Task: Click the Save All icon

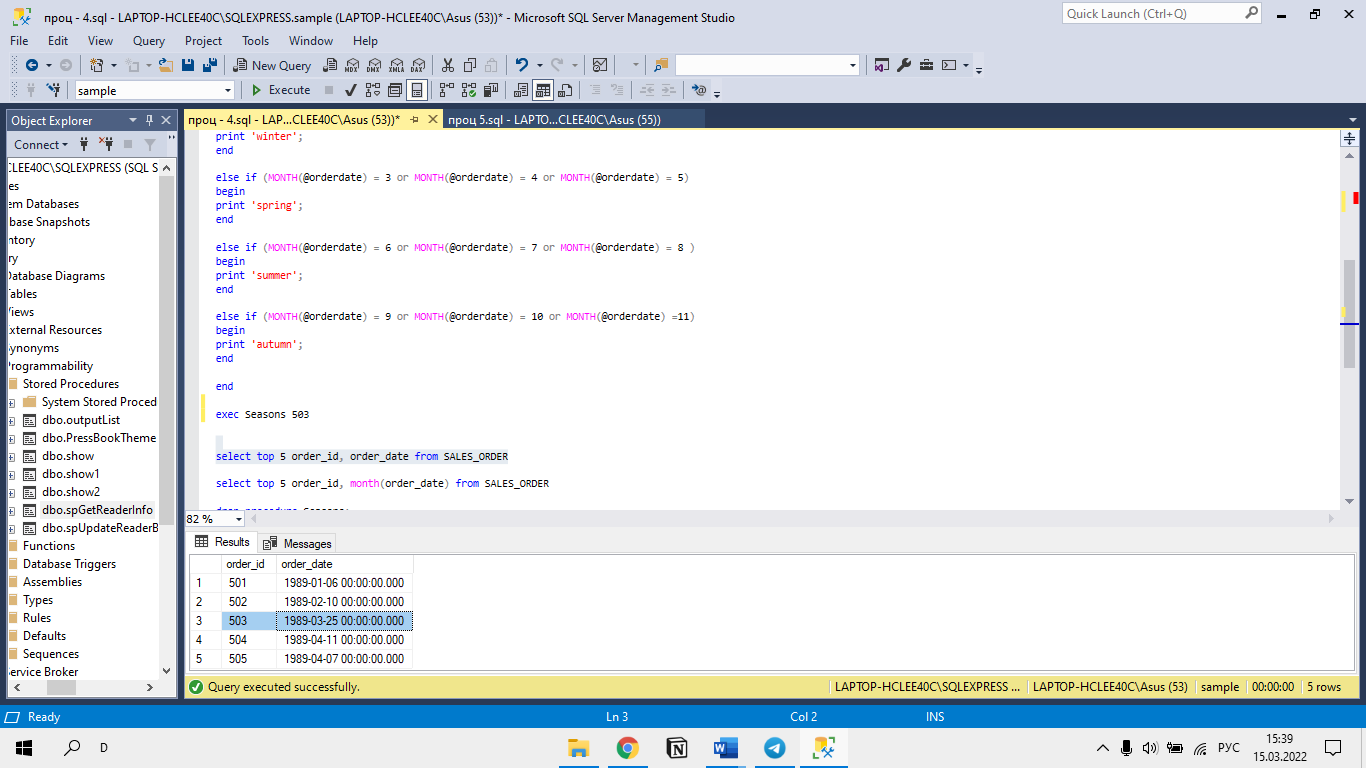Action: pyautogui.click(x=210, y=65)
